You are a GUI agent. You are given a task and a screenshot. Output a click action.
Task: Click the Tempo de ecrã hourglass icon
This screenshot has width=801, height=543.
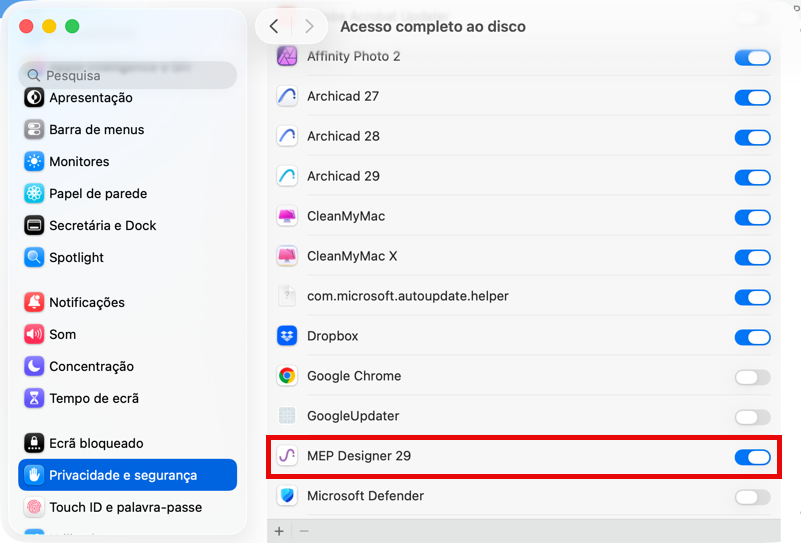coord(34,398)
